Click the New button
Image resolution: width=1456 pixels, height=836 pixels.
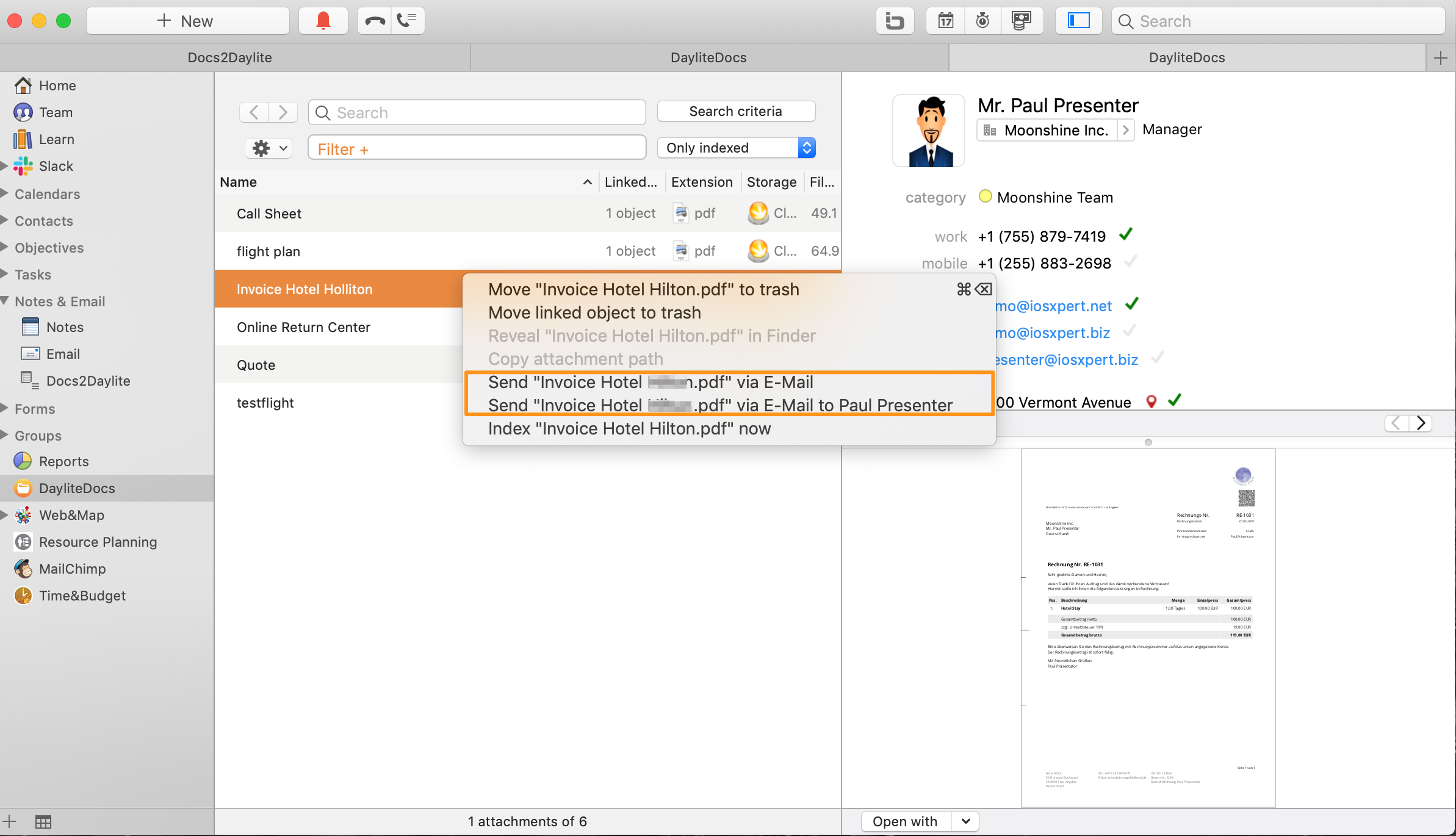click(188, 21)
